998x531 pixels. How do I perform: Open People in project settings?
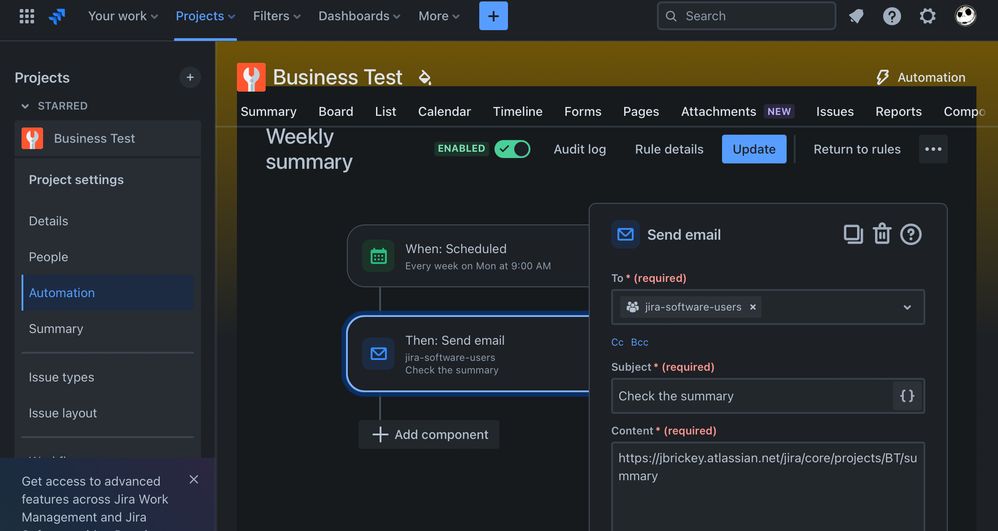pos(48,257)
